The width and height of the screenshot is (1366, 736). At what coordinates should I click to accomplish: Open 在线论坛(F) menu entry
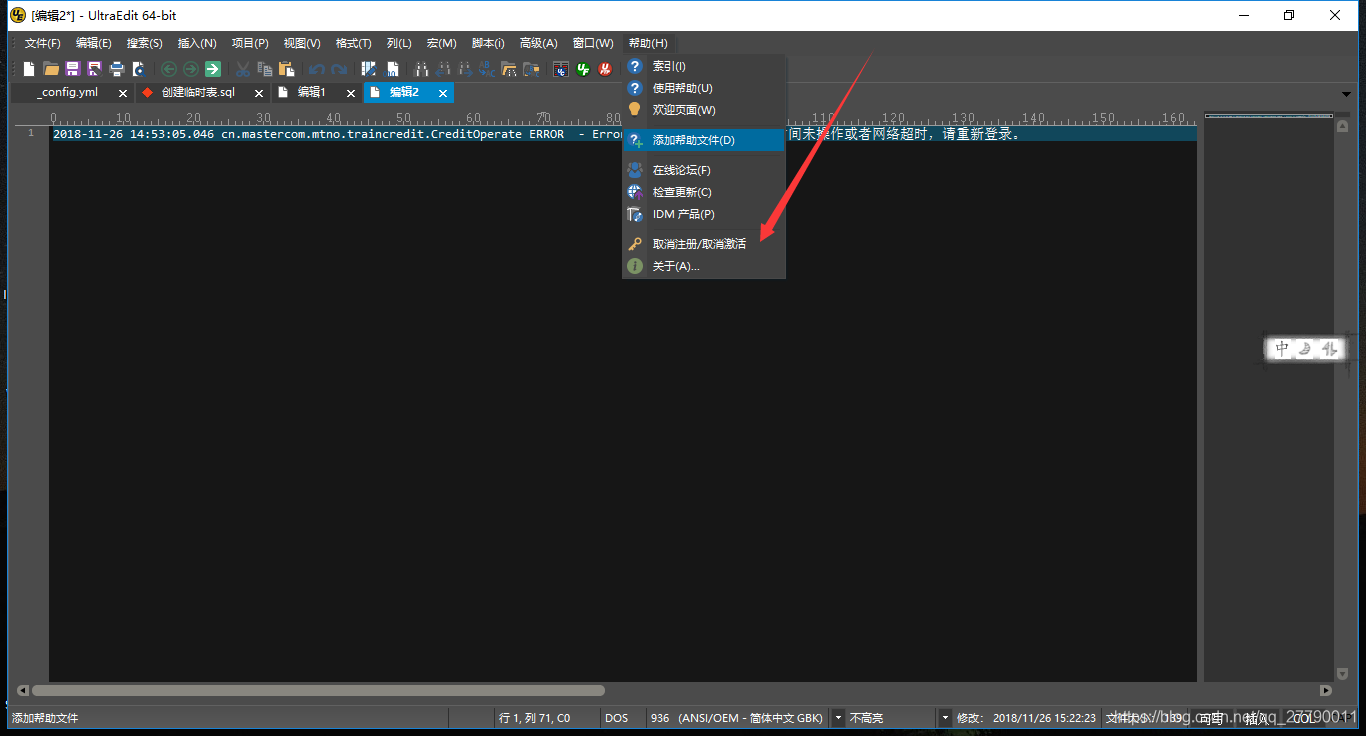click(x=703, y=170)
